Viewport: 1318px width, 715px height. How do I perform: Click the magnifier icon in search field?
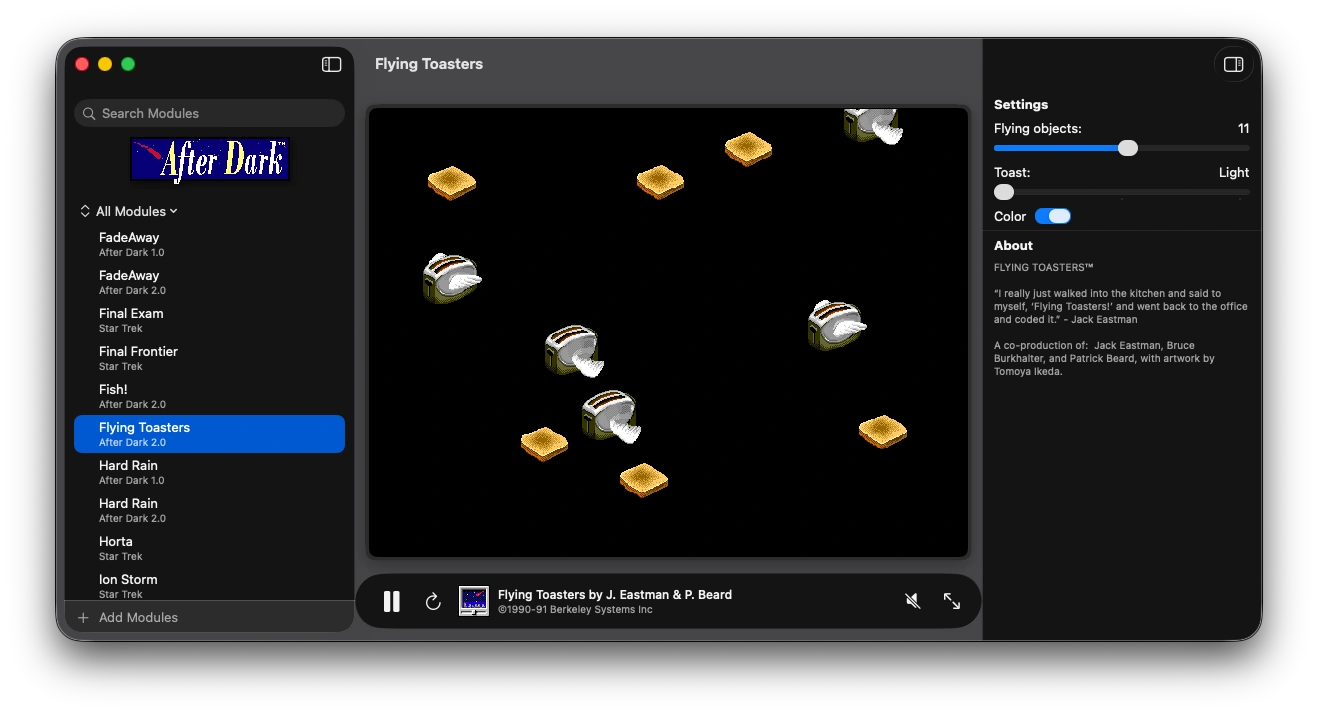click(89, 113)
